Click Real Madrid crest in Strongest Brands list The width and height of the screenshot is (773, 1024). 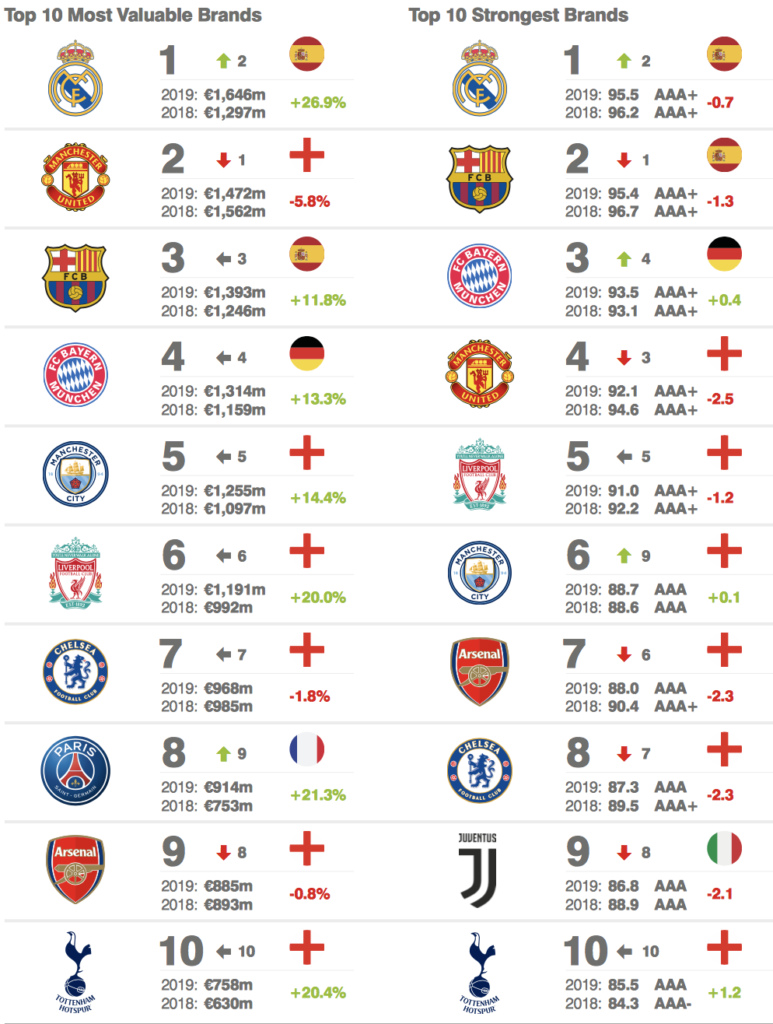pos(480,78)
